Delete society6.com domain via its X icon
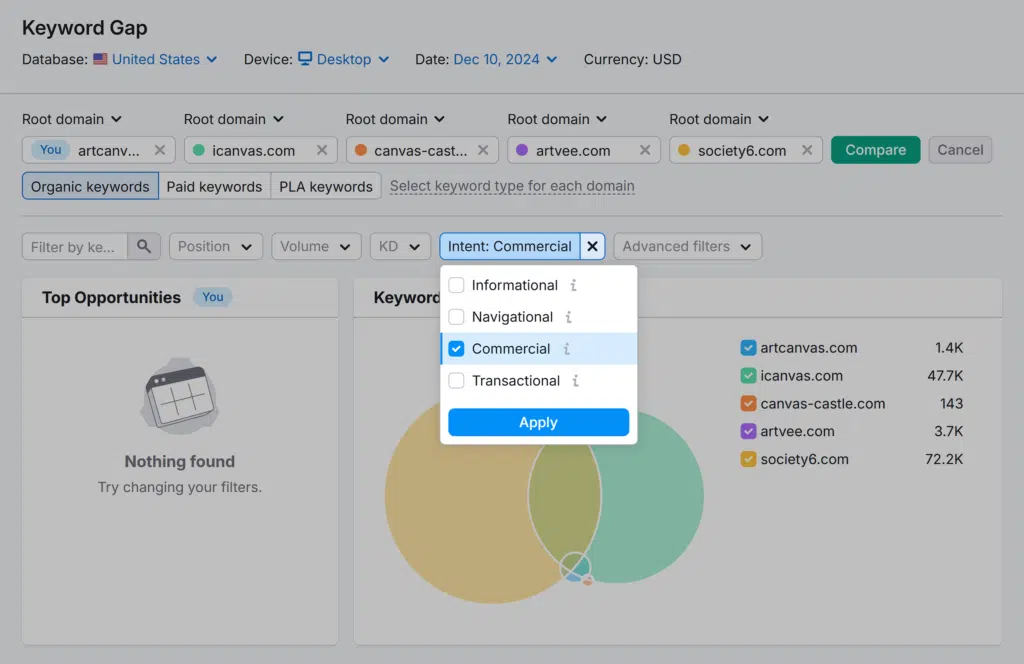This screenshot has height=664, width=1024. 807,150
